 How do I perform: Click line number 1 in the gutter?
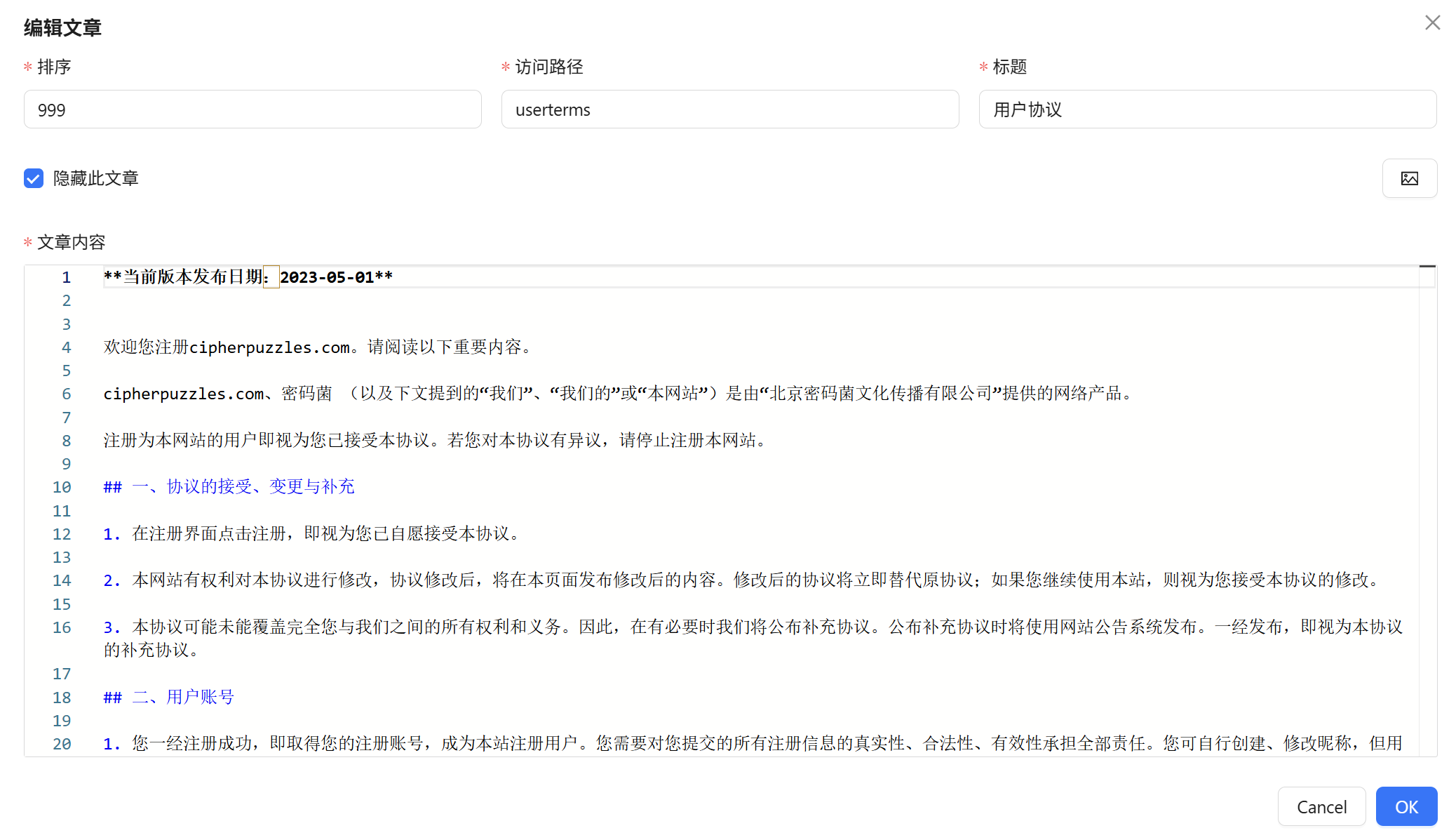(x=66, y=277)
